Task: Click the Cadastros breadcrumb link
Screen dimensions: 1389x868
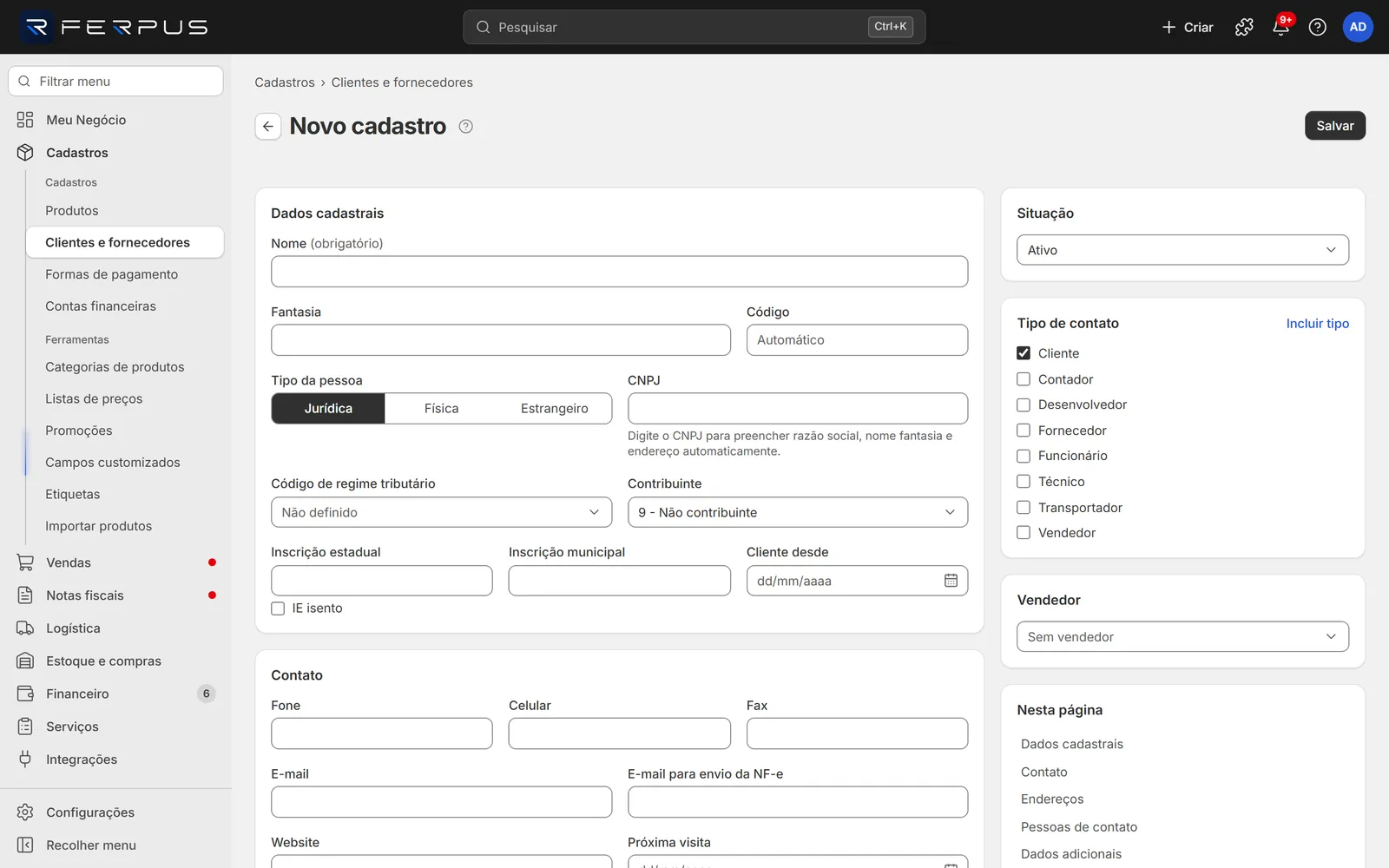Action: click(285, 82)
